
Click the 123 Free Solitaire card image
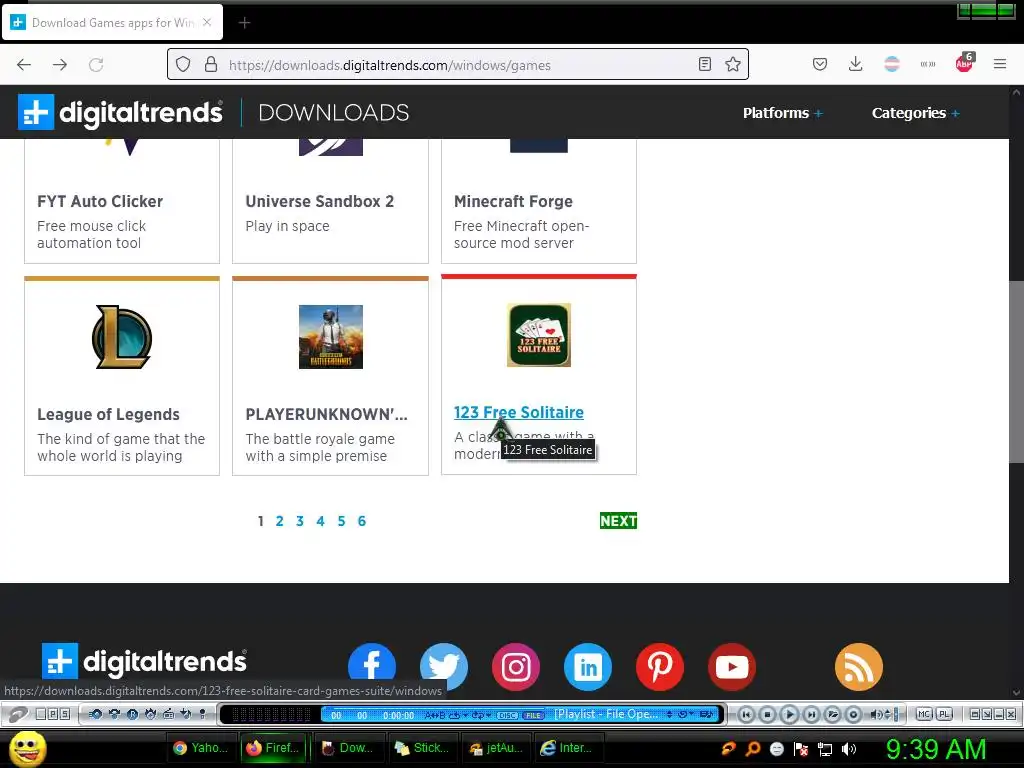(x=539, y=335)
